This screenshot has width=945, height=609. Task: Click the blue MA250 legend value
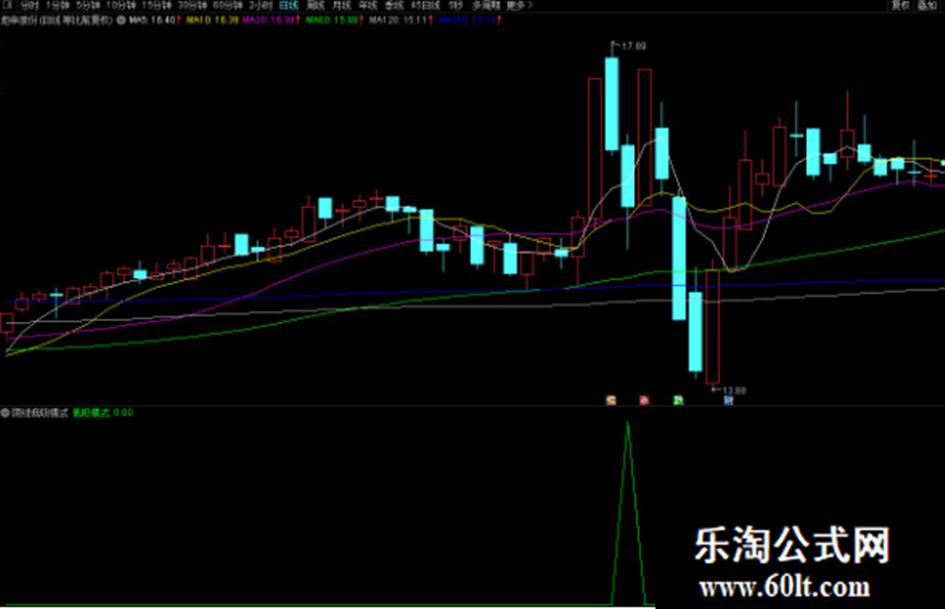[x=468, y=20]
